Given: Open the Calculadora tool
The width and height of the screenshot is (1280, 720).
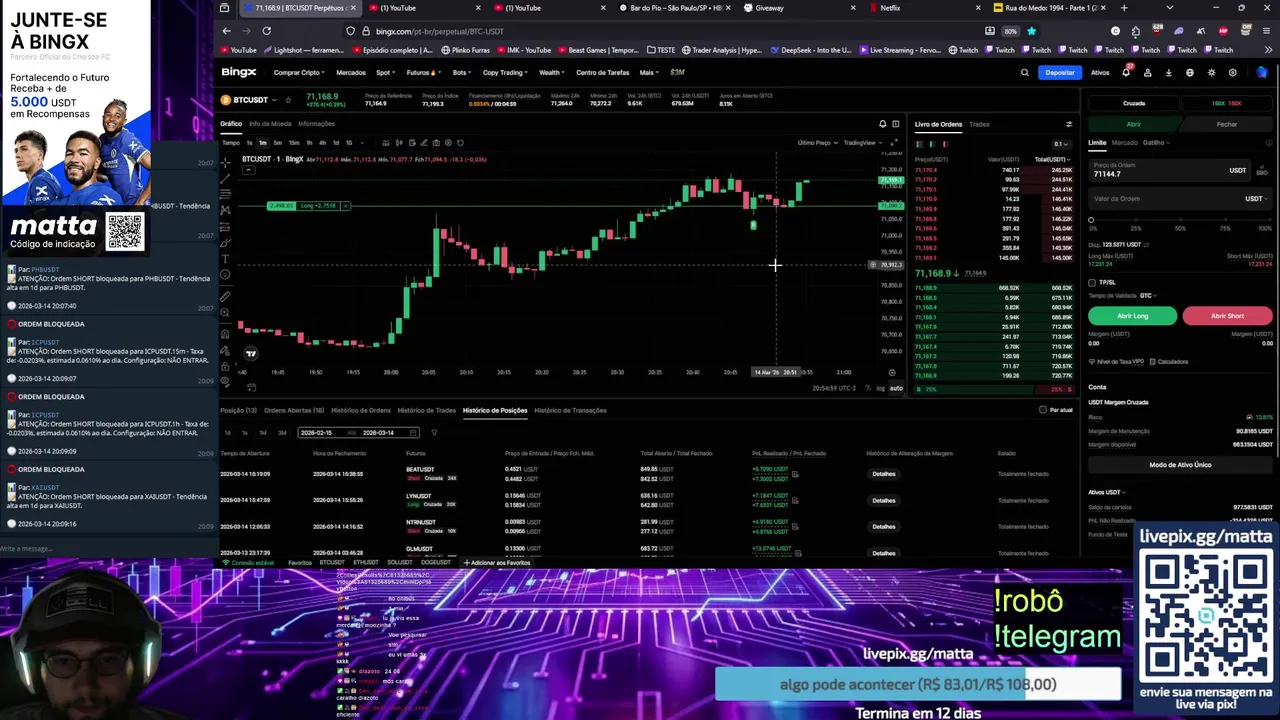Looking at the screenshot, I should click(x=1169, y=361).
